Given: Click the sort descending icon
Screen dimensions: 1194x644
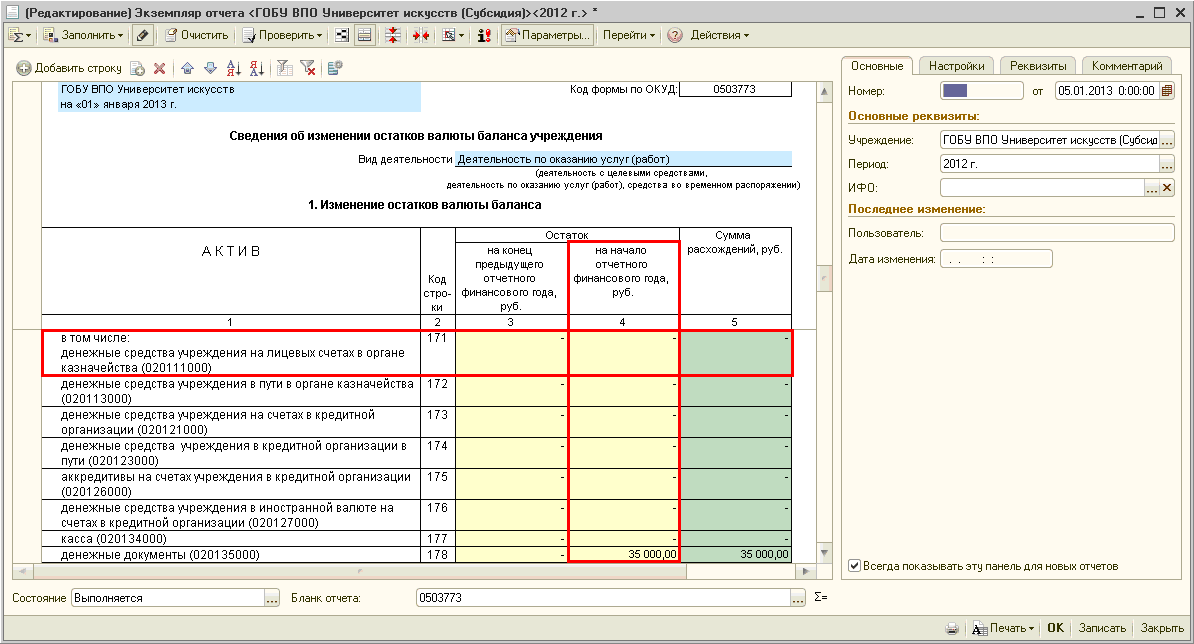Looking at the screenshot, I should [256, 69].
